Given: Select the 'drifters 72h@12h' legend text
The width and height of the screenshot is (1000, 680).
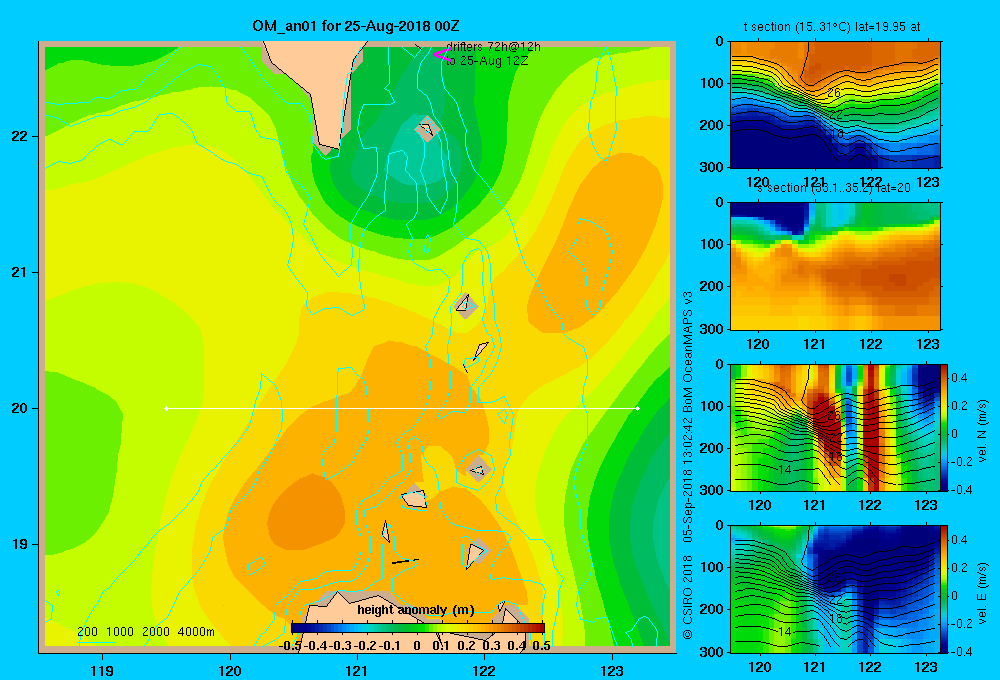Looking at the screenshot, I should click(x=493, y=47).
